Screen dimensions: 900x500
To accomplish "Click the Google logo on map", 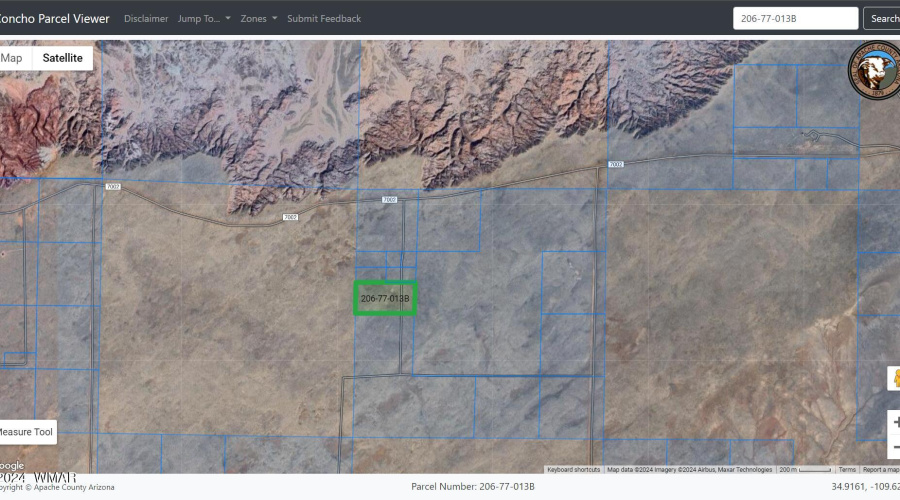I will (12, 465).
